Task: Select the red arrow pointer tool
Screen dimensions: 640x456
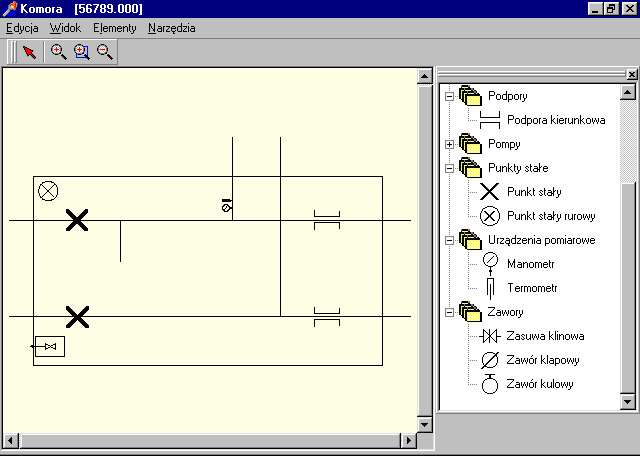Action: [x=30, y=52]
